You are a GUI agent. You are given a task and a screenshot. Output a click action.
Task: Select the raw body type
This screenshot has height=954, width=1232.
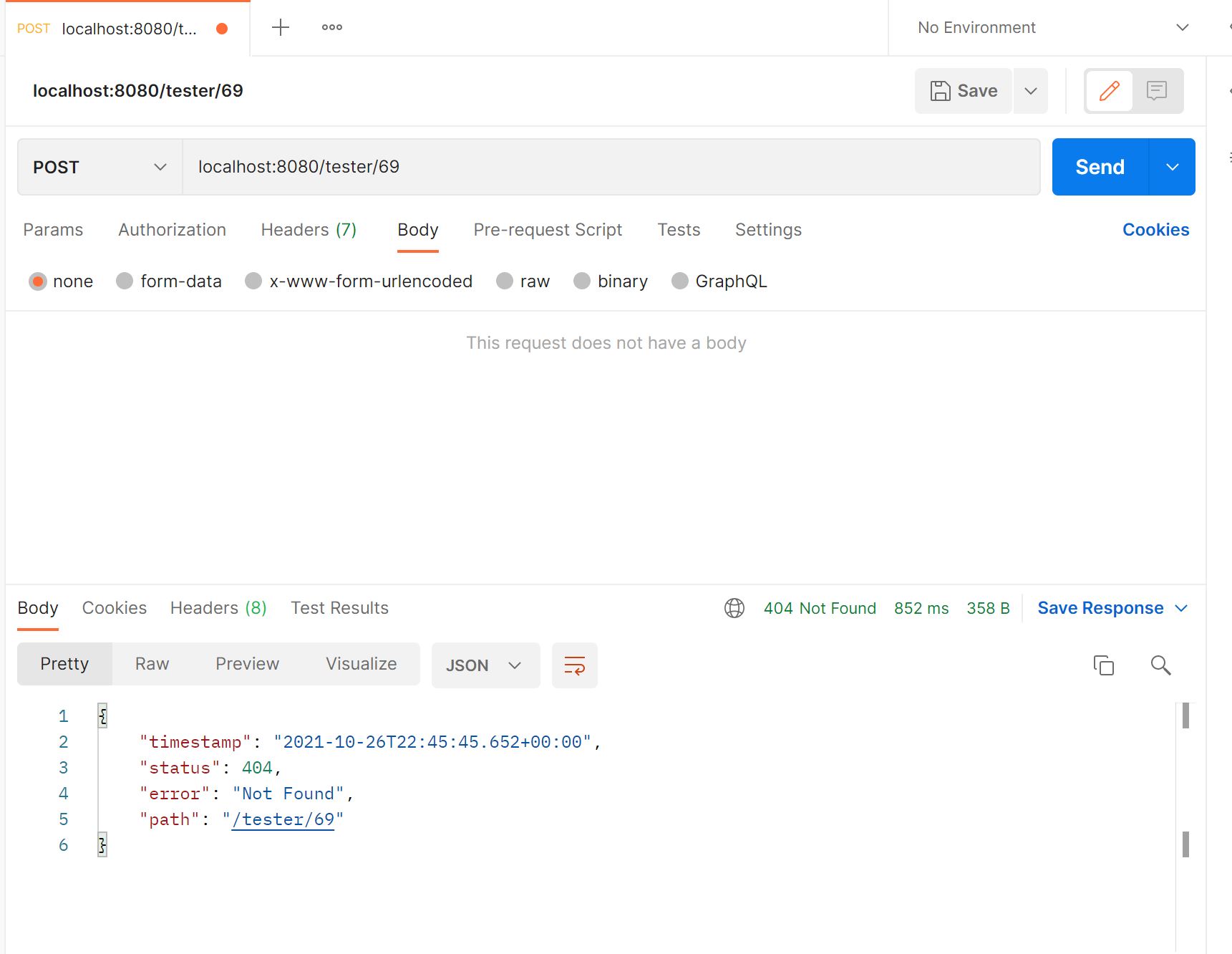click(523, 281)
